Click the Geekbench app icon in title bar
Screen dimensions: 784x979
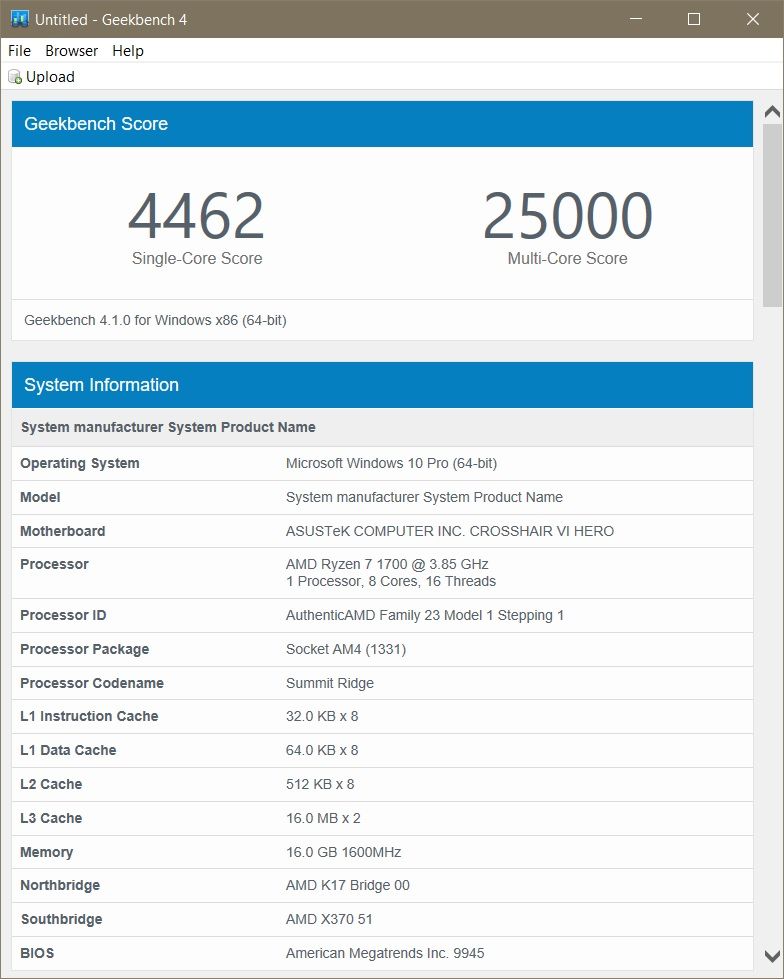click(20, 19)
